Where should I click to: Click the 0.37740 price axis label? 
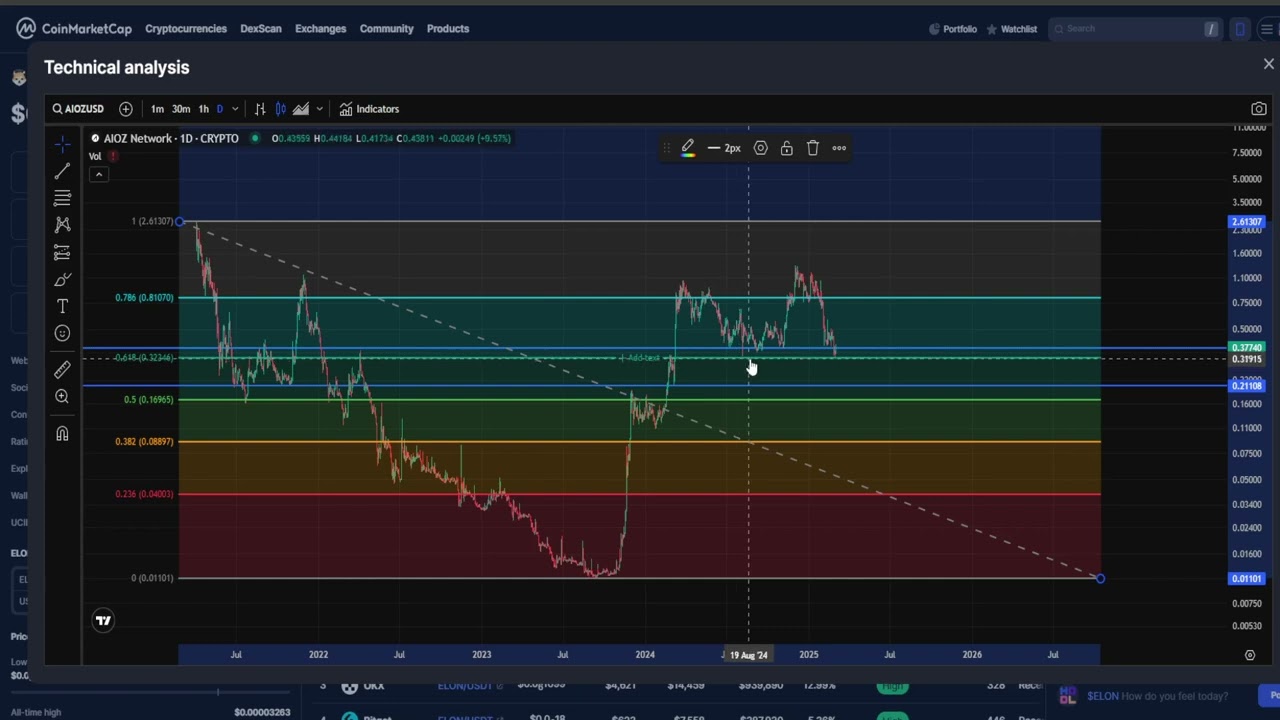click(1247, 348)
